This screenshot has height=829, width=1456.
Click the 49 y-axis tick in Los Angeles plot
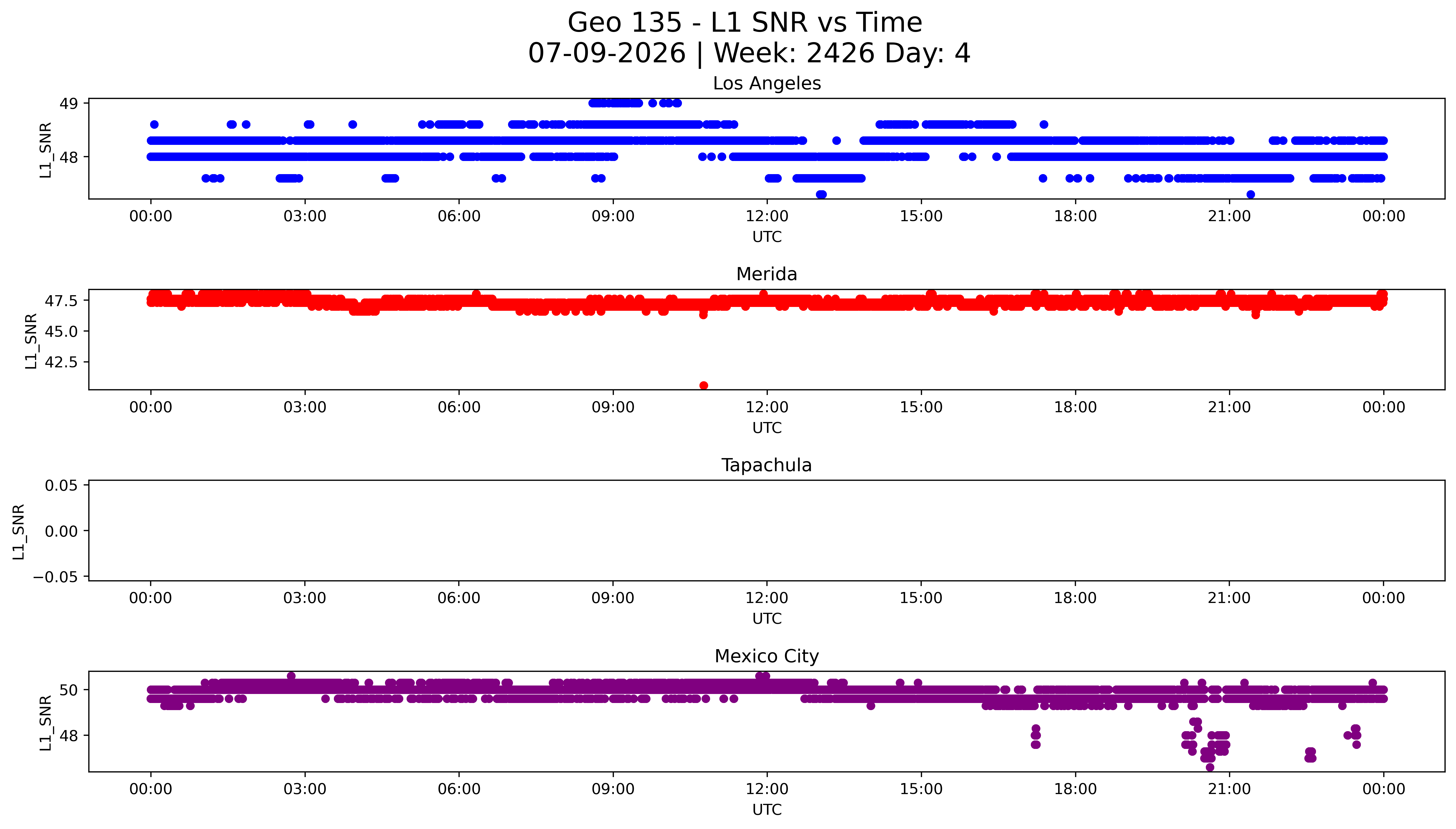(x=69, y=104)
